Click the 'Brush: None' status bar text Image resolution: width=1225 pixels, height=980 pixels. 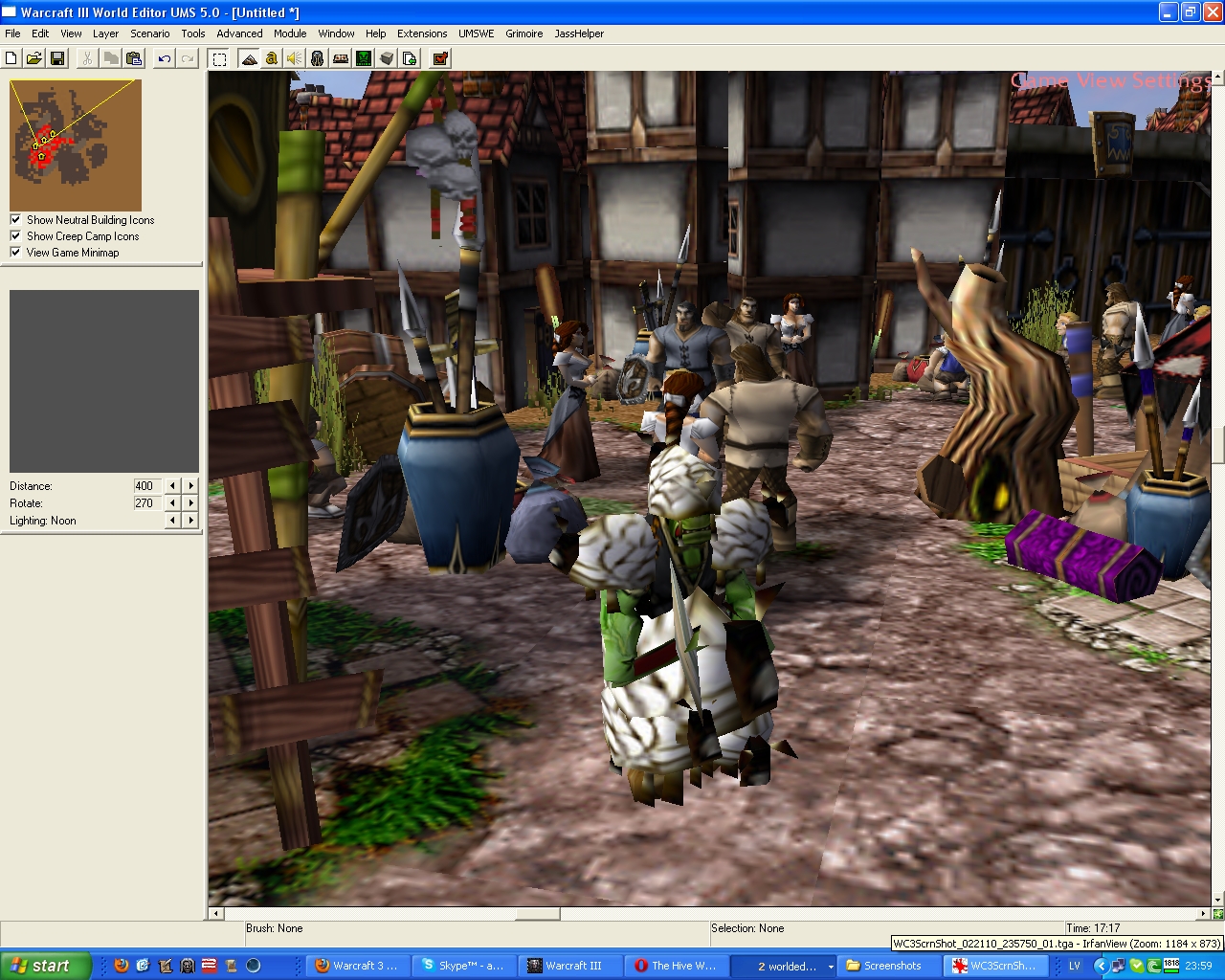coord(275,928)
